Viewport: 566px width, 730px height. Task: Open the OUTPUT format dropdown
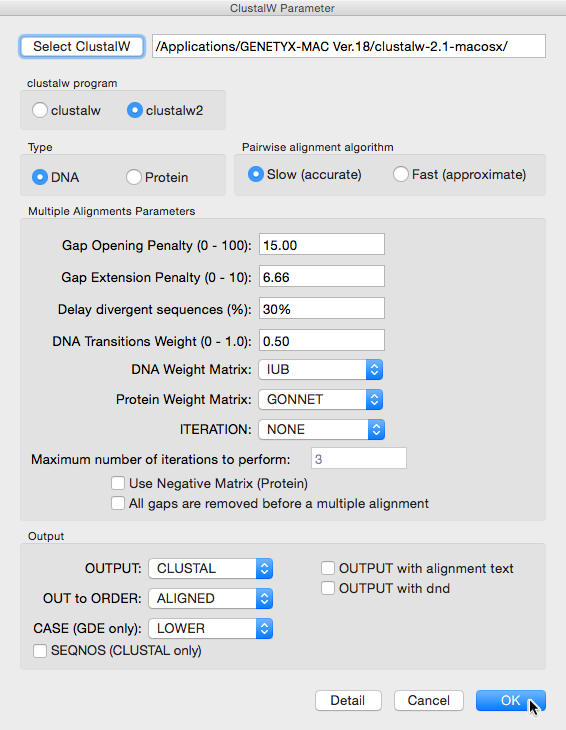[x=211, y=568]
